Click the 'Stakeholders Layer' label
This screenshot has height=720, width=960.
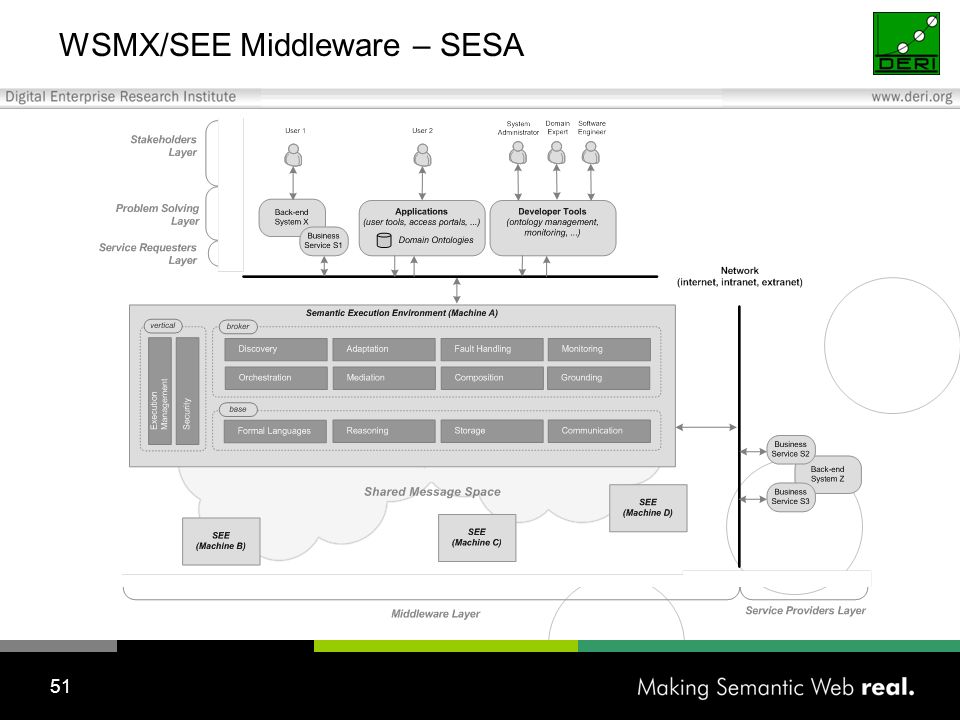coord(163,146)
